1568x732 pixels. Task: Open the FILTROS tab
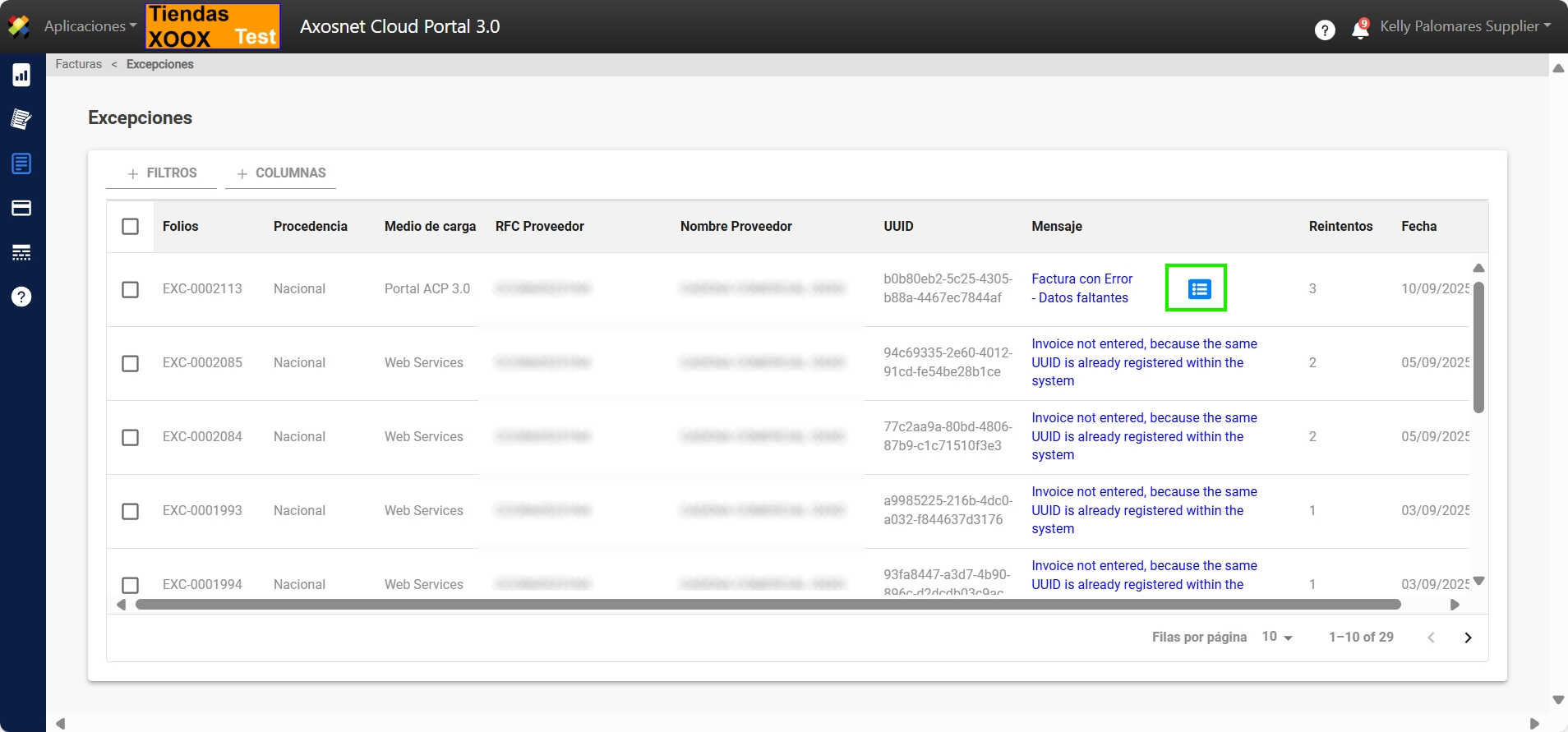pyautogui.click(x=162, y=173)
